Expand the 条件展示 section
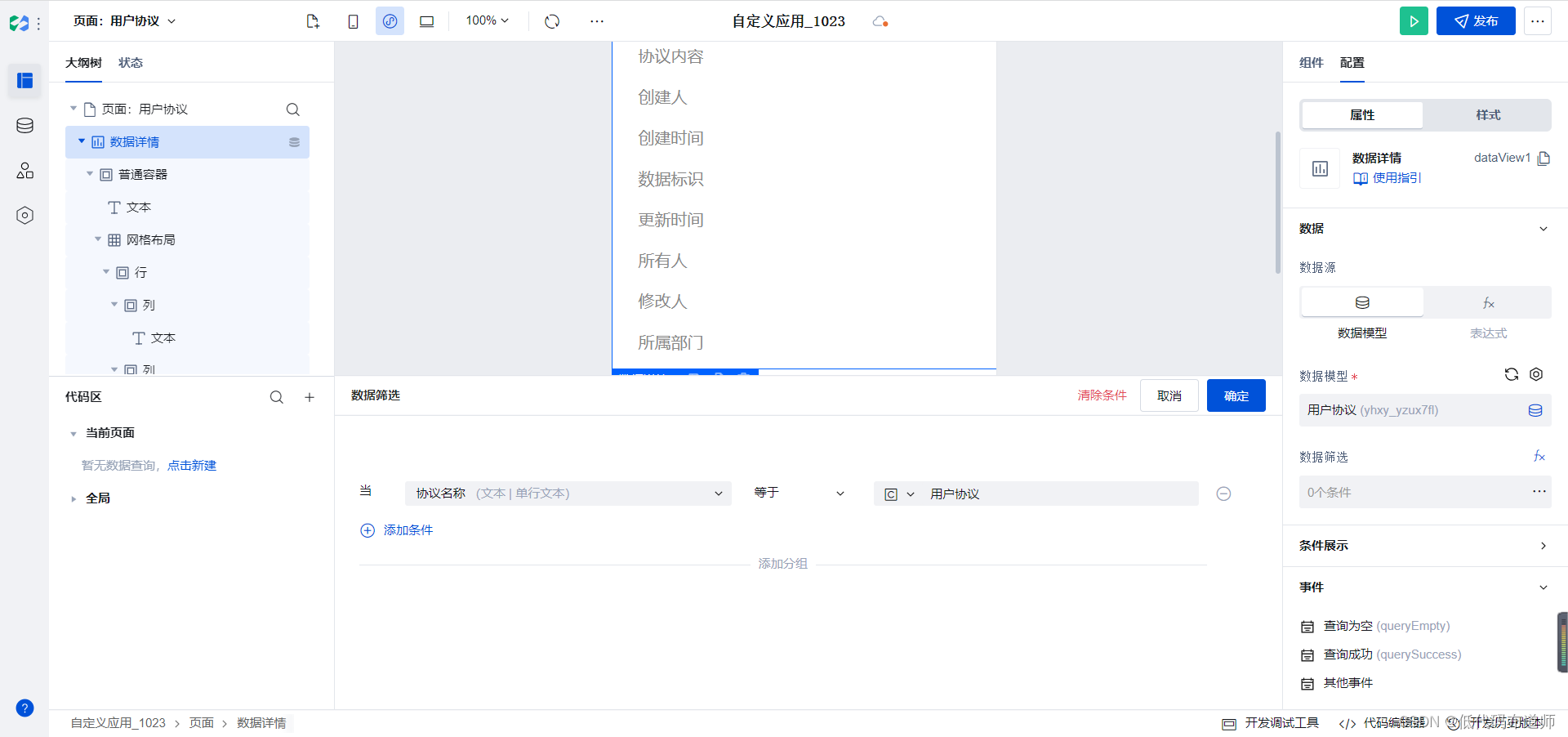Screen dimensions: 1568x737 1543,546
